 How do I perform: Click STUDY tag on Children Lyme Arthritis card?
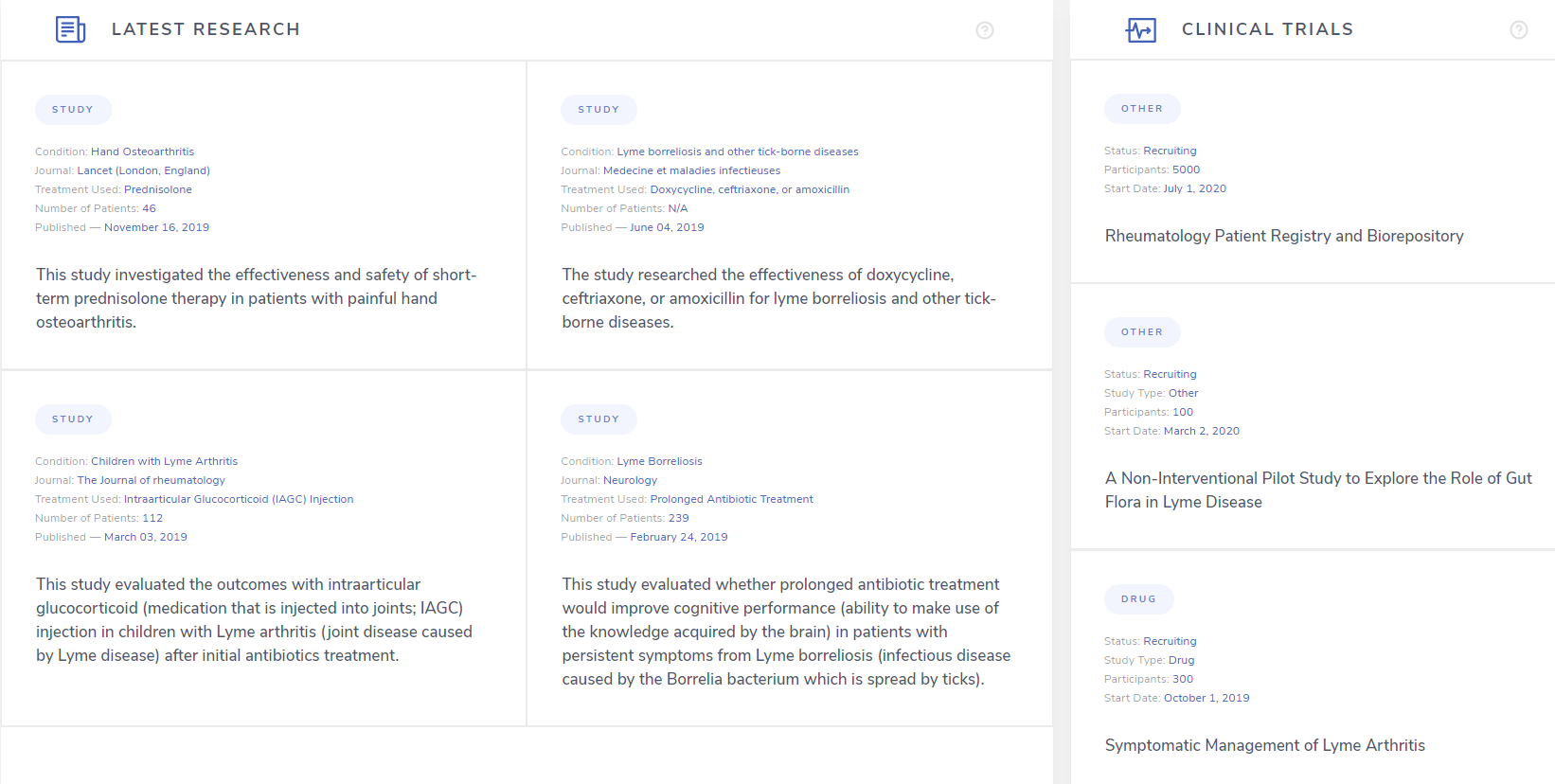[x=73, y=419]
